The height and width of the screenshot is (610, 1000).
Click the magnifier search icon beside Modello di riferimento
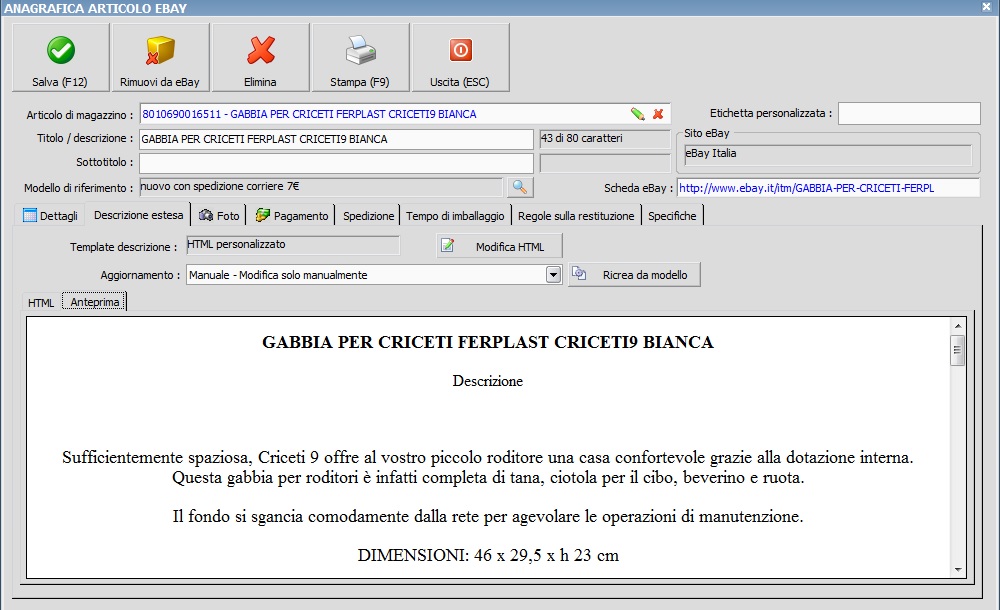[520, 187]
